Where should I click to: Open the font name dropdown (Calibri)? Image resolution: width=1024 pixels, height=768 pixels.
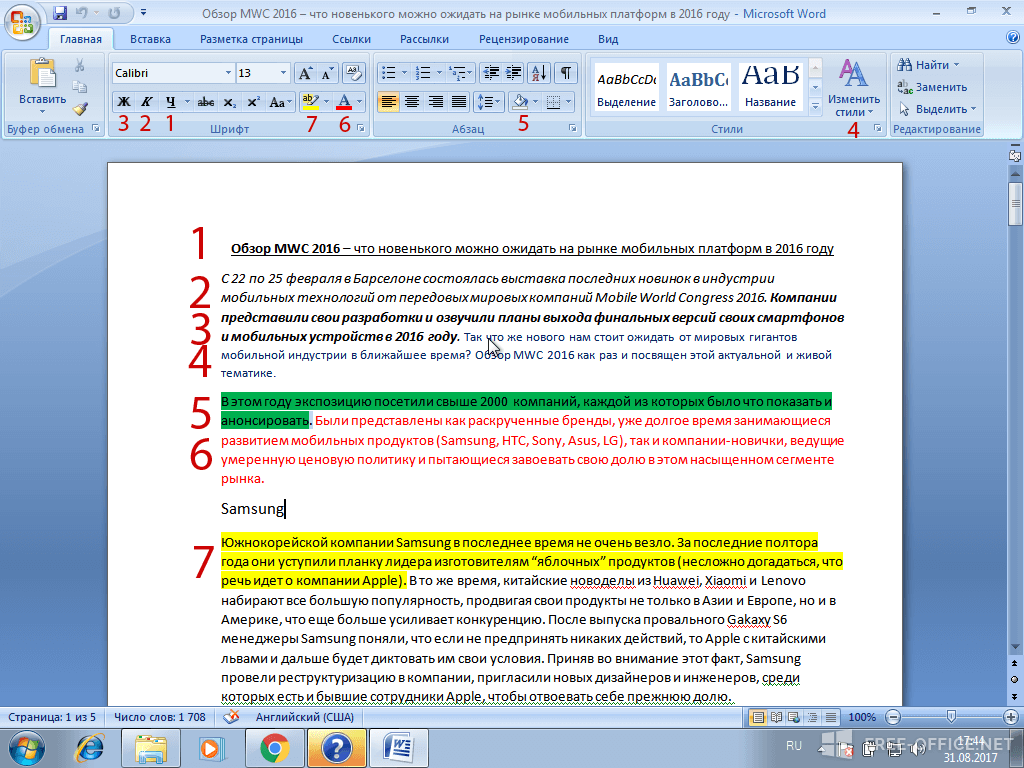pos(228,73)
